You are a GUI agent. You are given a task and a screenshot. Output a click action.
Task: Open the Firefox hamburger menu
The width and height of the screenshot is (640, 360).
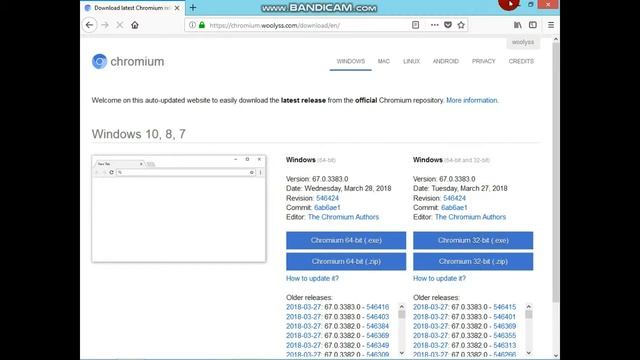pos(551,25)
